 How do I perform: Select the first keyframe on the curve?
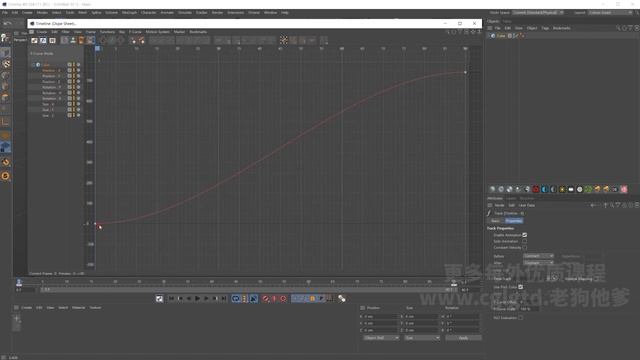pos(96,224)
